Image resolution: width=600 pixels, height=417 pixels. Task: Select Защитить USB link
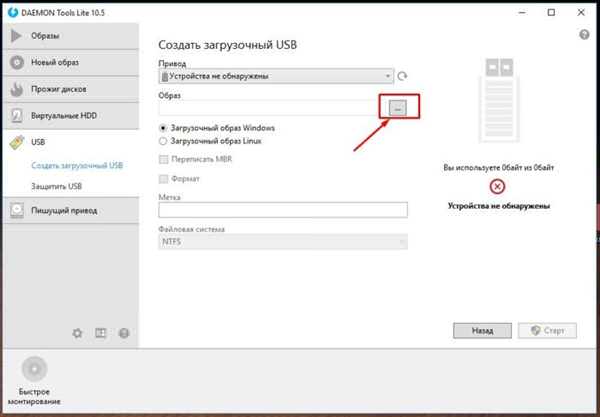coord(57,186)
